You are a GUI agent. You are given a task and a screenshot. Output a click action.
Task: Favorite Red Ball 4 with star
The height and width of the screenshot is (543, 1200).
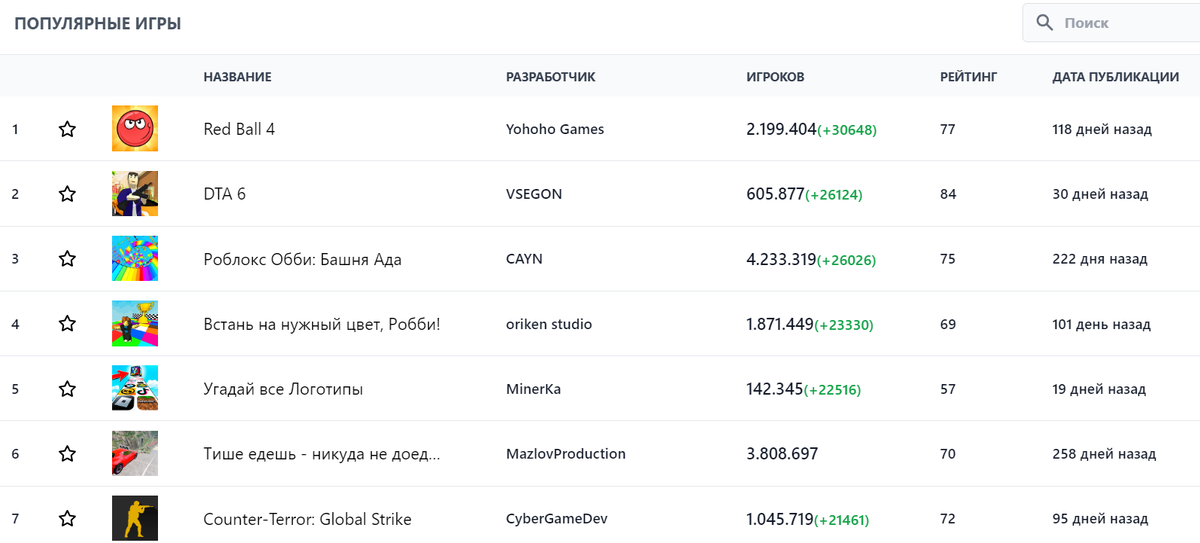coord(67,129)
